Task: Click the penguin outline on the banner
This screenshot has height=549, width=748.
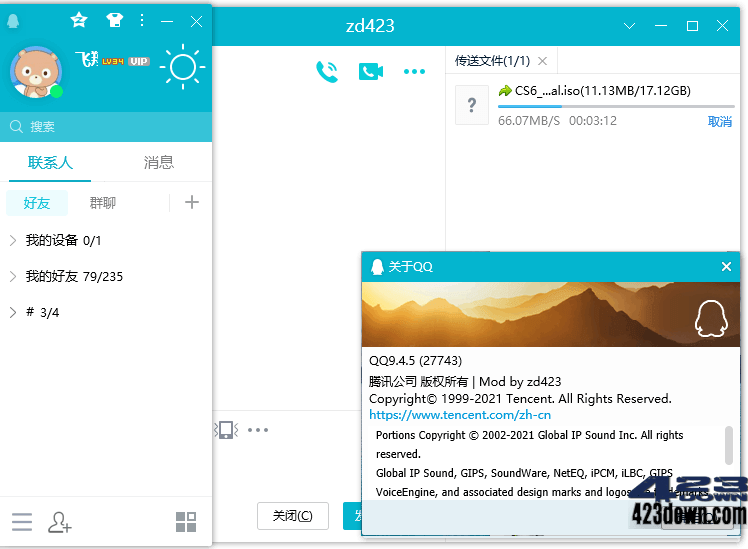Action: [711, 318]
